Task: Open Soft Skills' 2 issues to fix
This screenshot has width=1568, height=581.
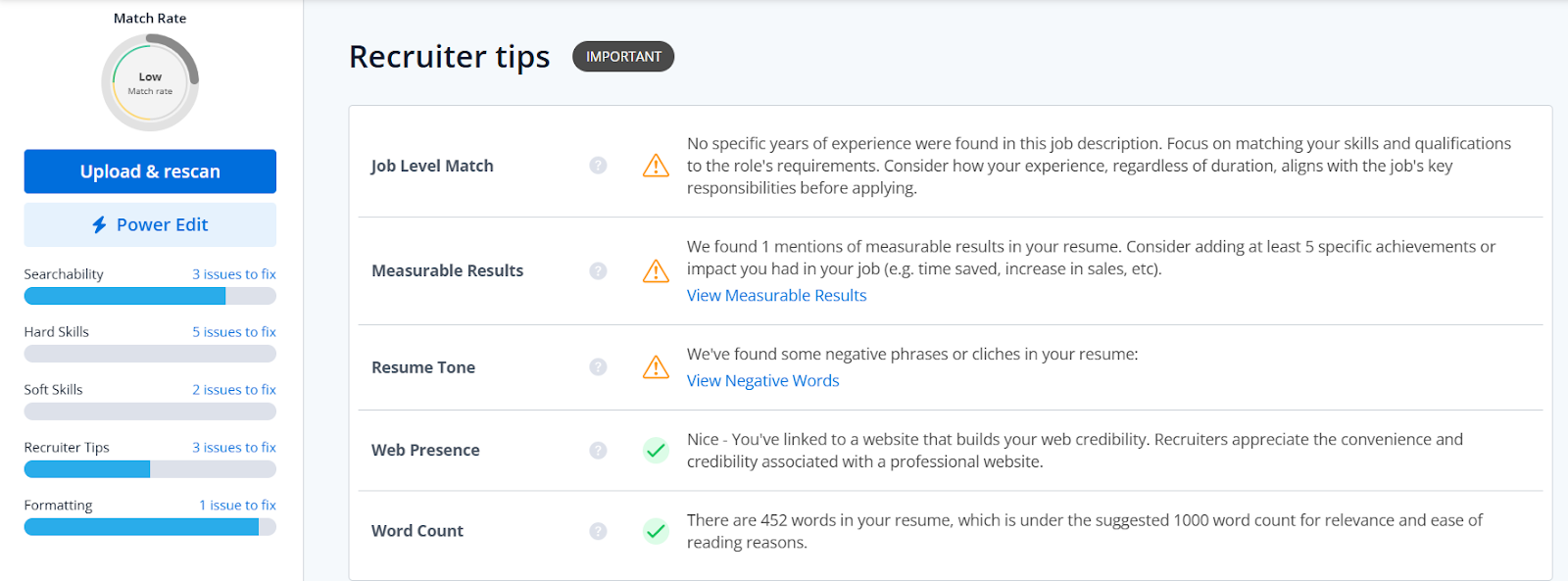Action: point(234,390)
